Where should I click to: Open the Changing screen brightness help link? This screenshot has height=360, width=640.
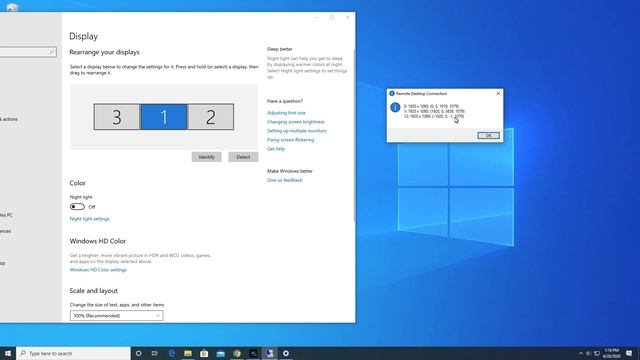click(296, 122)
